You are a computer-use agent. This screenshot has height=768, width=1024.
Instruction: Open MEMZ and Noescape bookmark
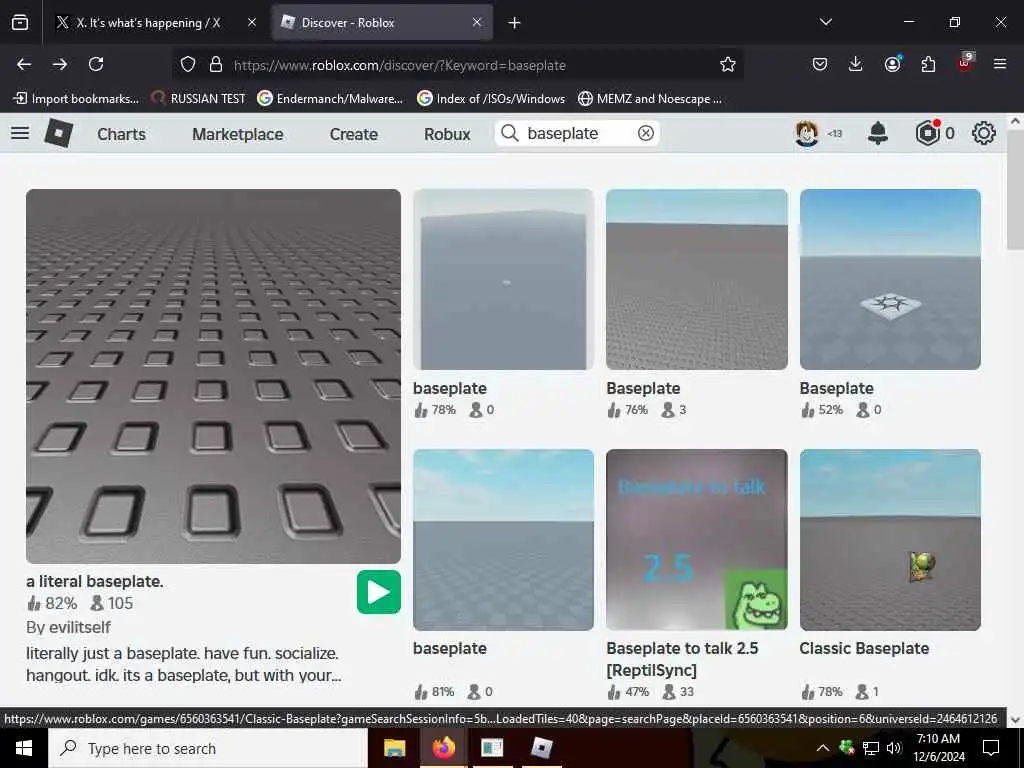[650, 99]
